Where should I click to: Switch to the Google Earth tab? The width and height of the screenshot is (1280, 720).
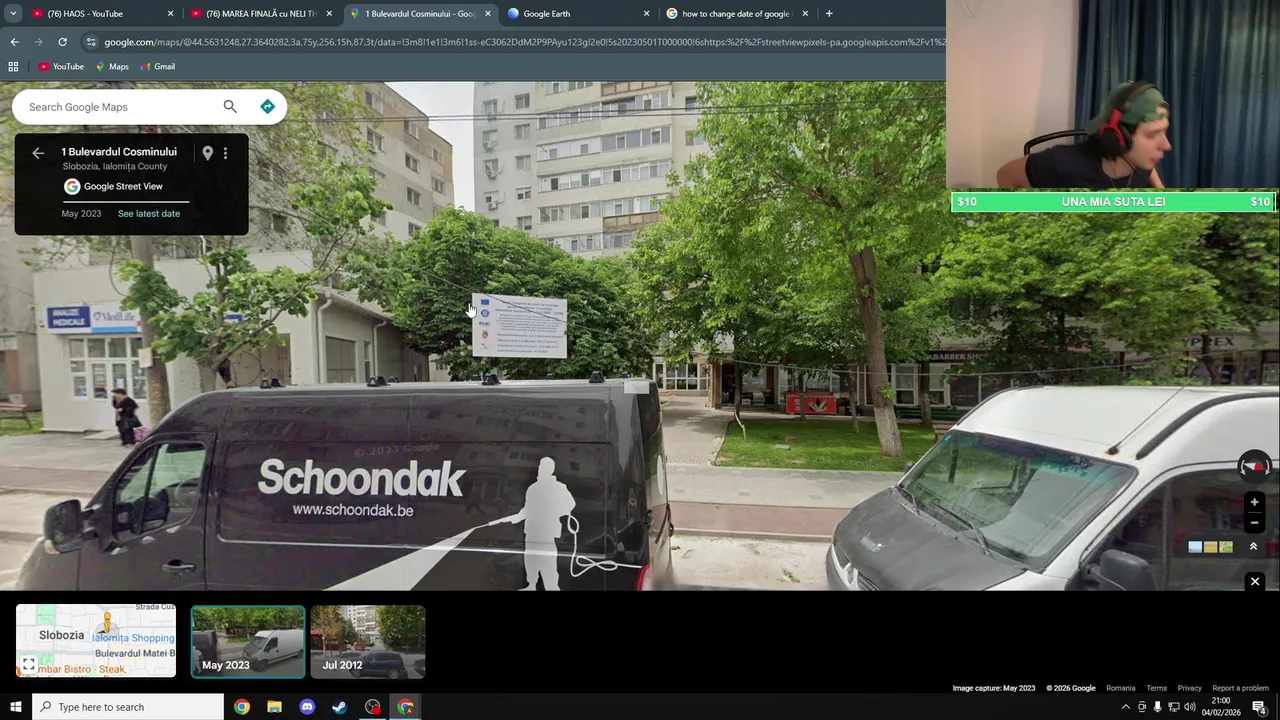[578, 14]
